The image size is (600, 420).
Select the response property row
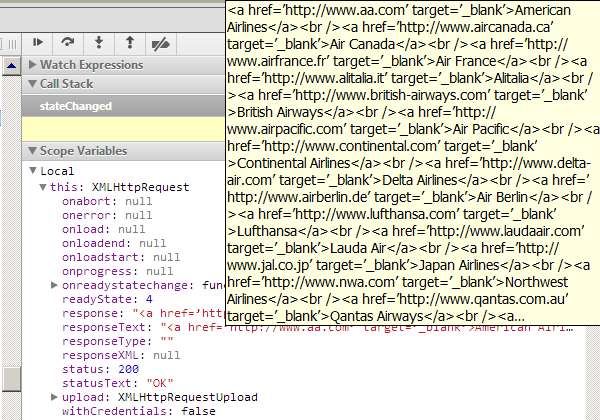coord(143,313)
